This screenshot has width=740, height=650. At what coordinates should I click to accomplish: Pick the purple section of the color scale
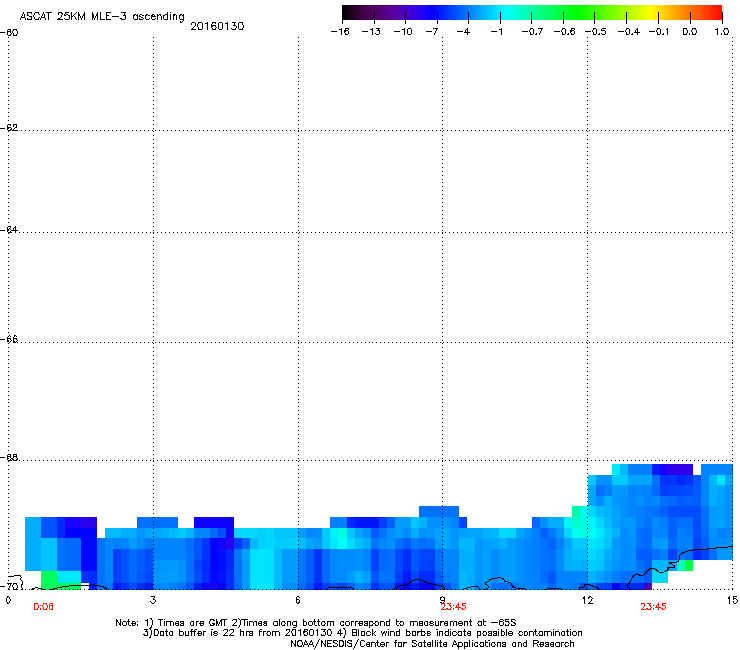(396, 13)
